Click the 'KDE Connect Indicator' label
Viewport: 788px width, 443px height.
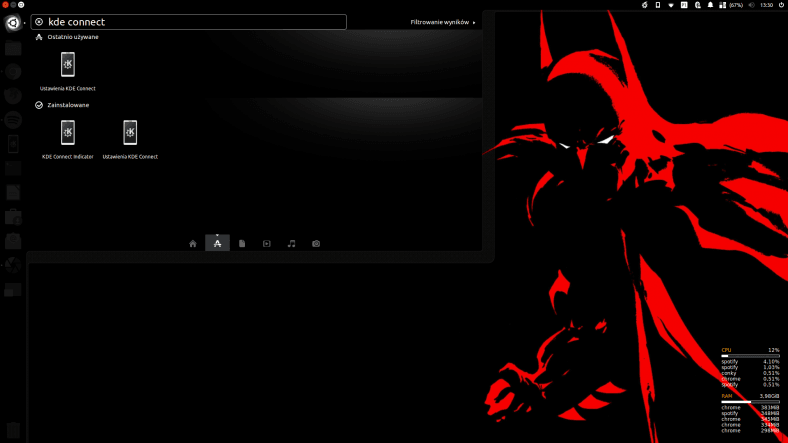pos(68,157)
